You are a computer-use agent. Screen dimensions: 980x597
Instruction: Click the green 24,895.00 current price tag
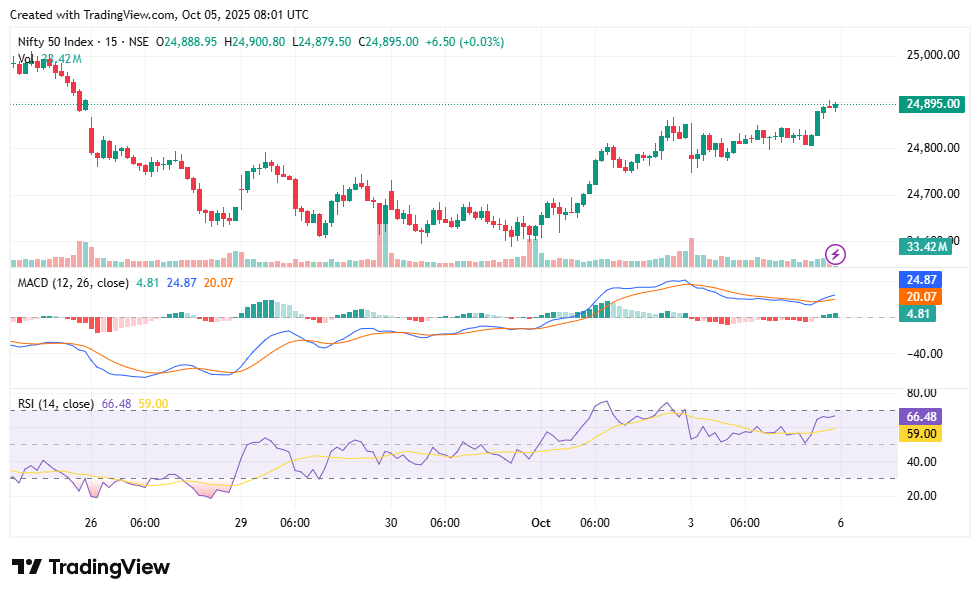(932, 104)
